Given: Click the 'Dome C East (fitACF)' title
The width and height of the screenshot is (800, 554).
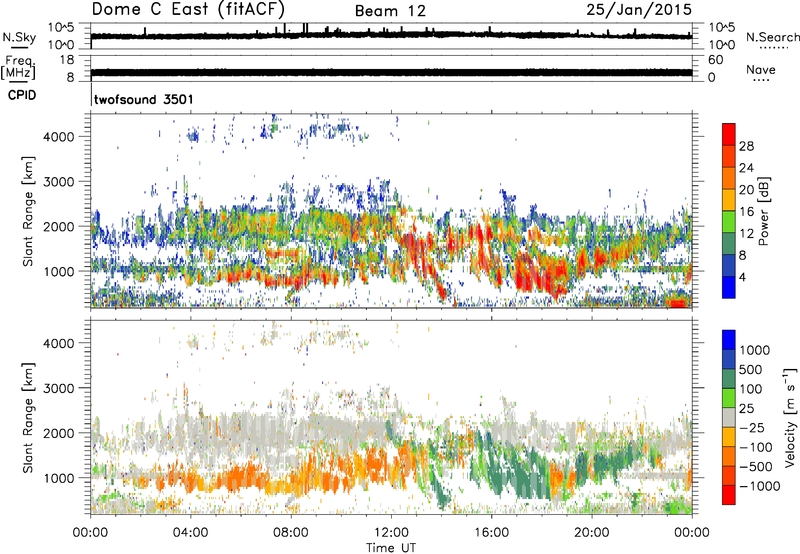Looking at the screenshot, I should click(x=188, y=9).
